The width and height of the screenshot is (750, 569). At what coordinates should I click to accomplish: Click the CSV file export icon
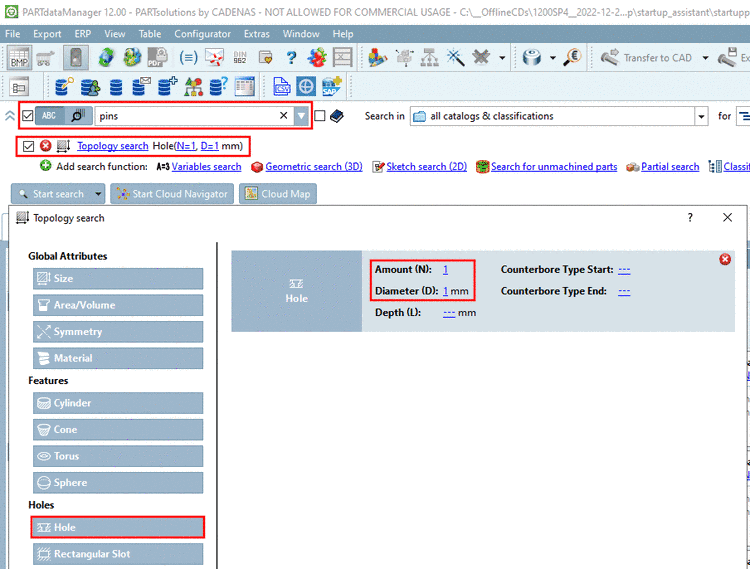tap(281, 87)
